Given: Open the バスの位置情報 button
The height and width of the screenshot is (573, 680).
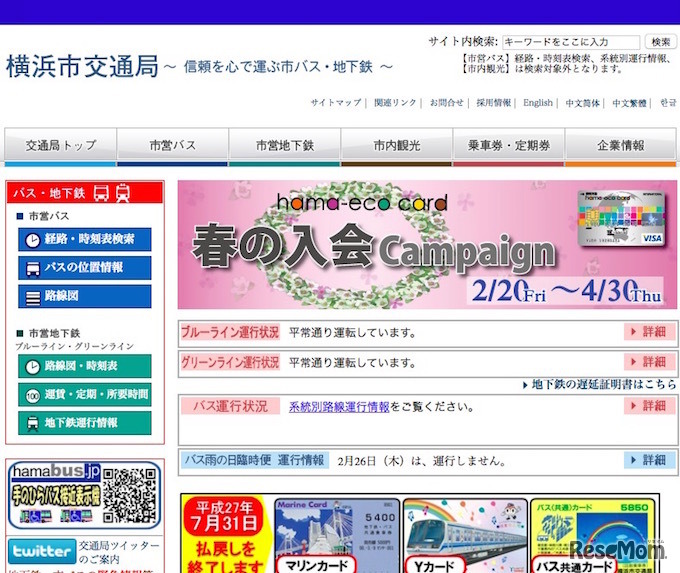Looking at the screenshot, I should coord(85,268).
